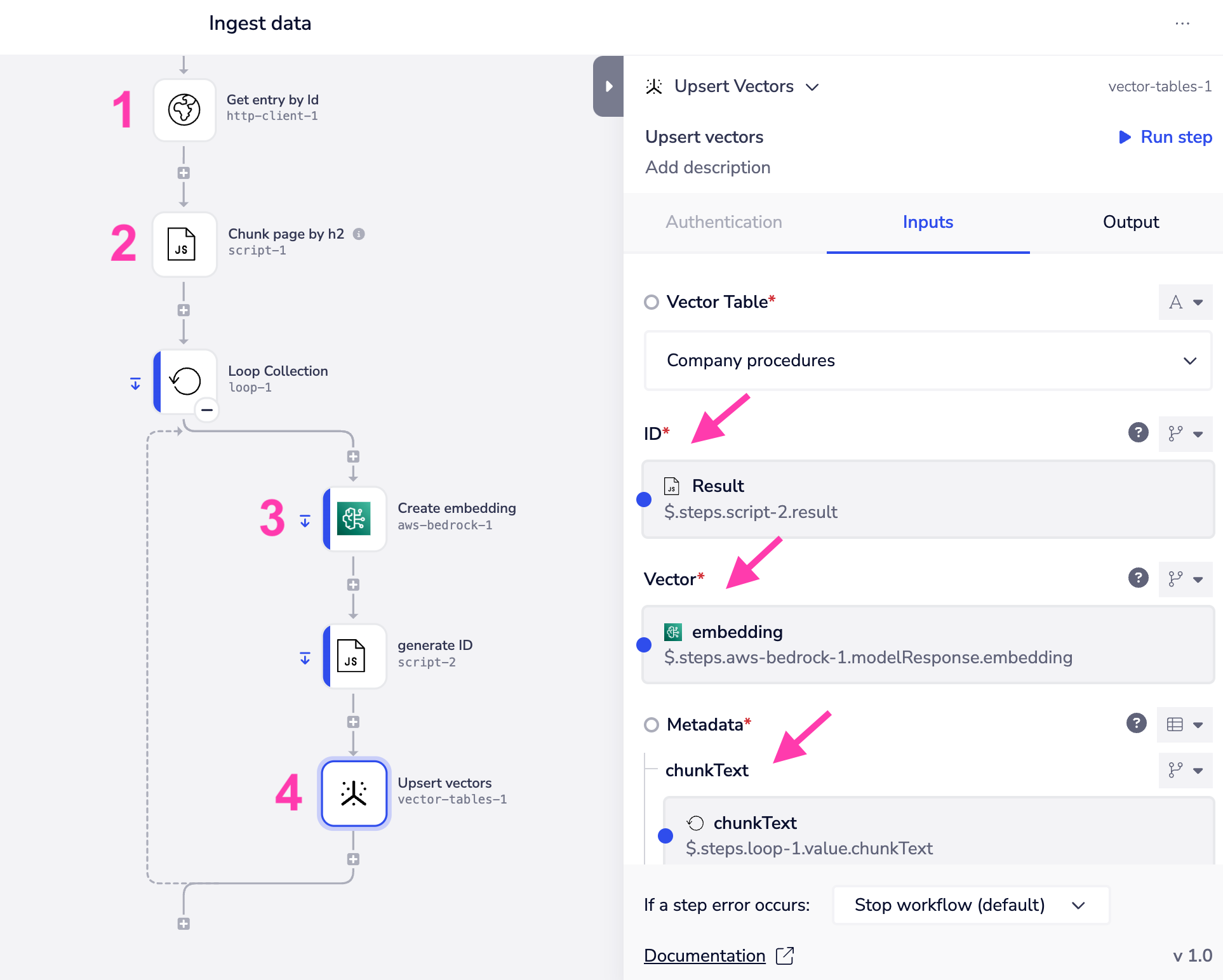Toggle the Vector Table radio circle
Image resolution: width=1223 pixels, height=980 pixels.
click(652, 302)
